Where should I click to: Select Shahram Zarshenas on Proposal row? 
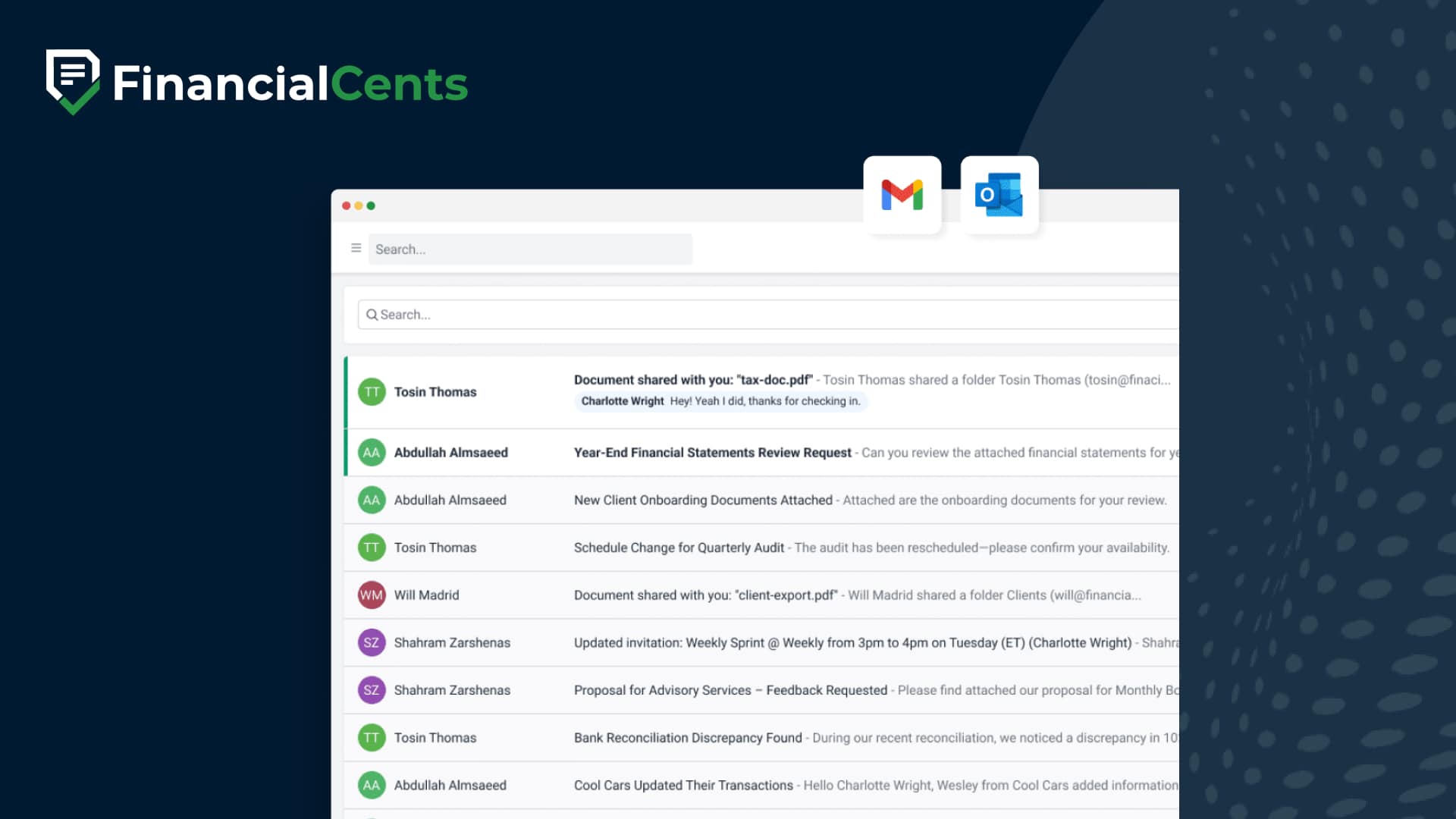point(452,690)
